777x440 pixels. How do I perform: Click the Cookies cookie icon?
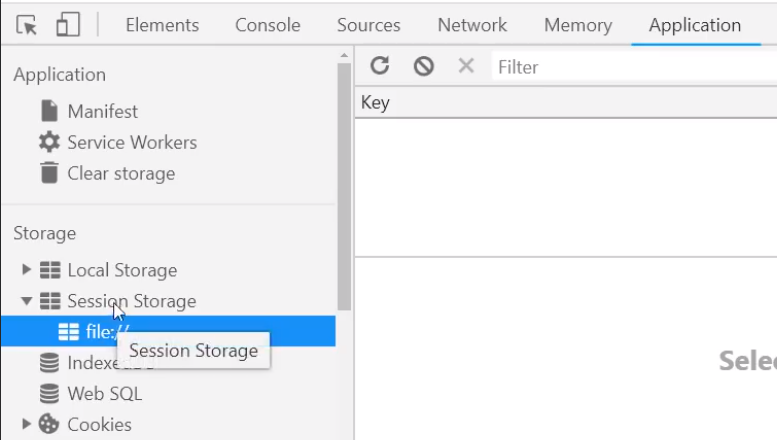(x=49, y=424)
